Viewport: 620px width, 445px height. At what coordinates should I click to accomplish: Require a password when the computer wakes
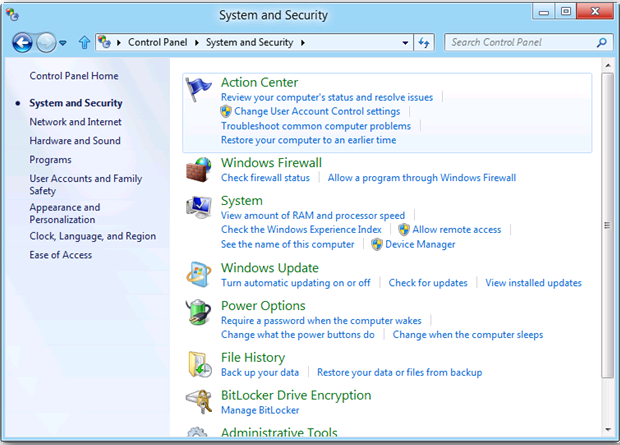(321, 321)
